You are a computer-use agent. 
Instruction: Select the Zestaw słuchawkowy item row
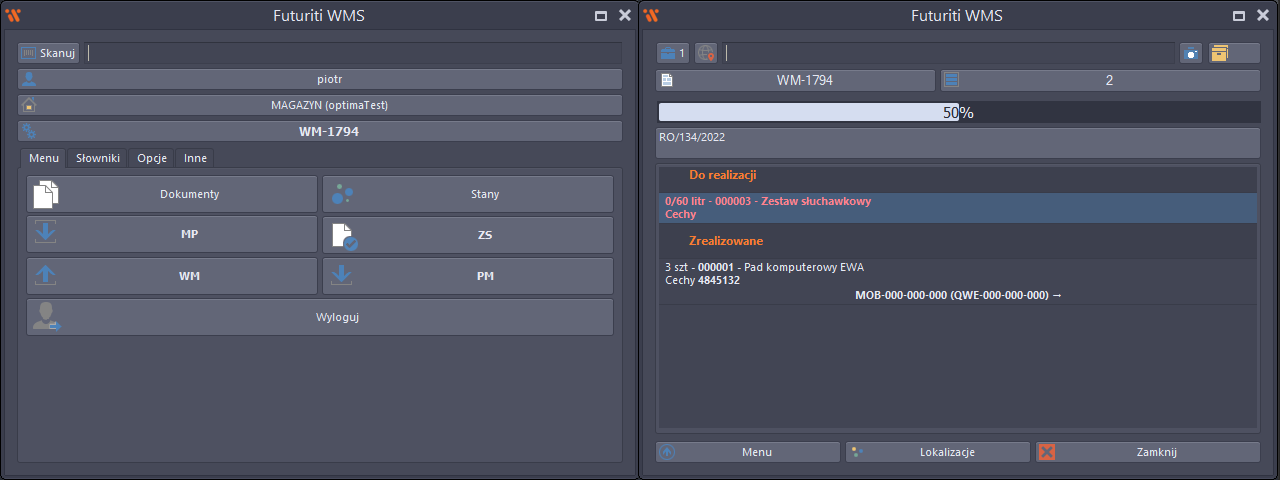[x=958, y=207]
